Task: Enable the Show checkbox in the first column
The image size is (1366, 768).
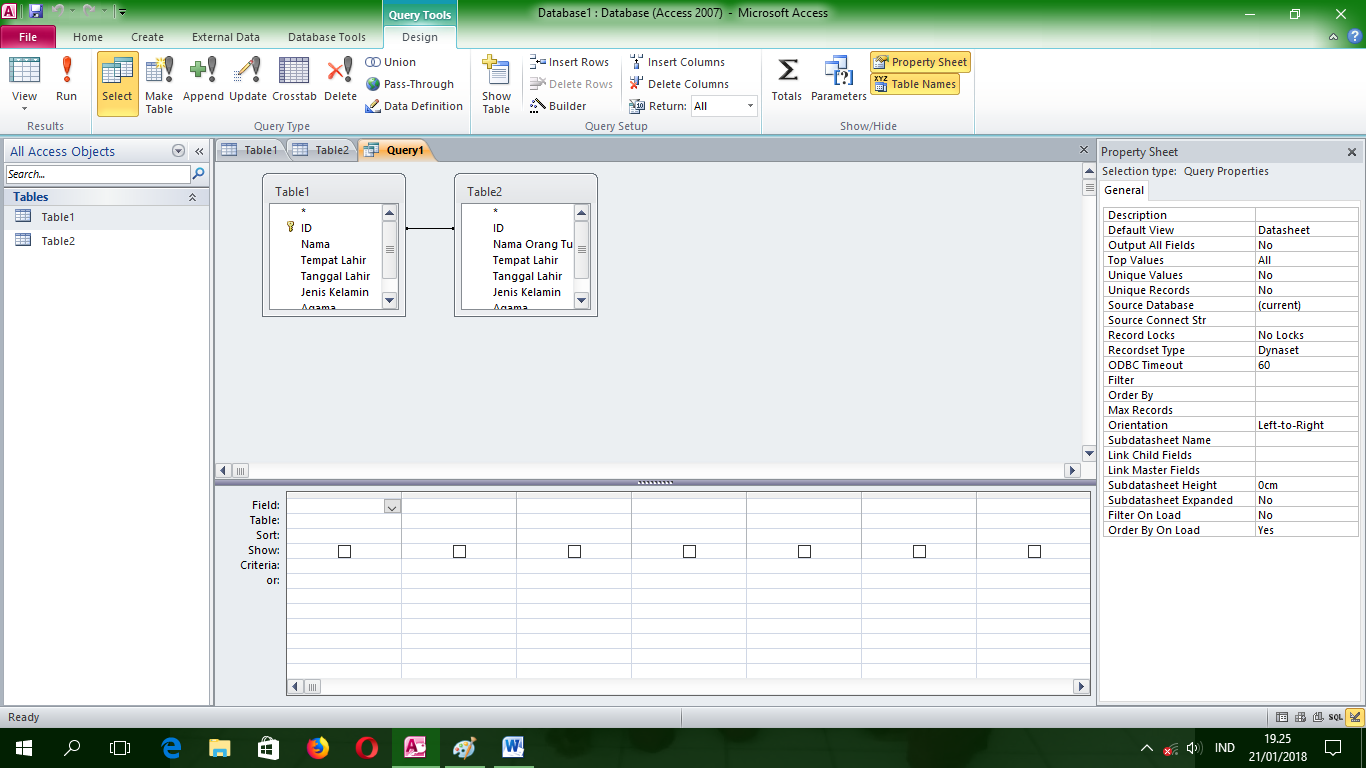Action: click(344, 550)
